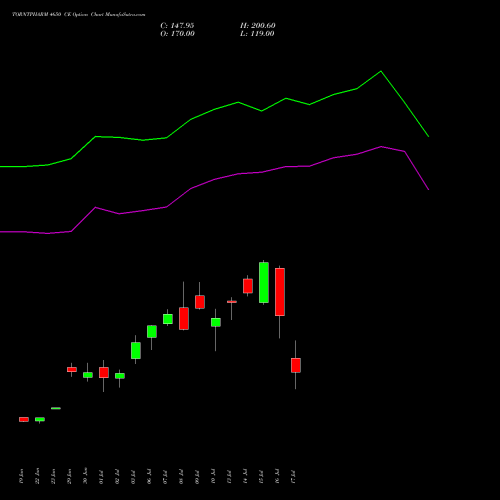Select the high value H: 200.60

(x=258, y=26)
